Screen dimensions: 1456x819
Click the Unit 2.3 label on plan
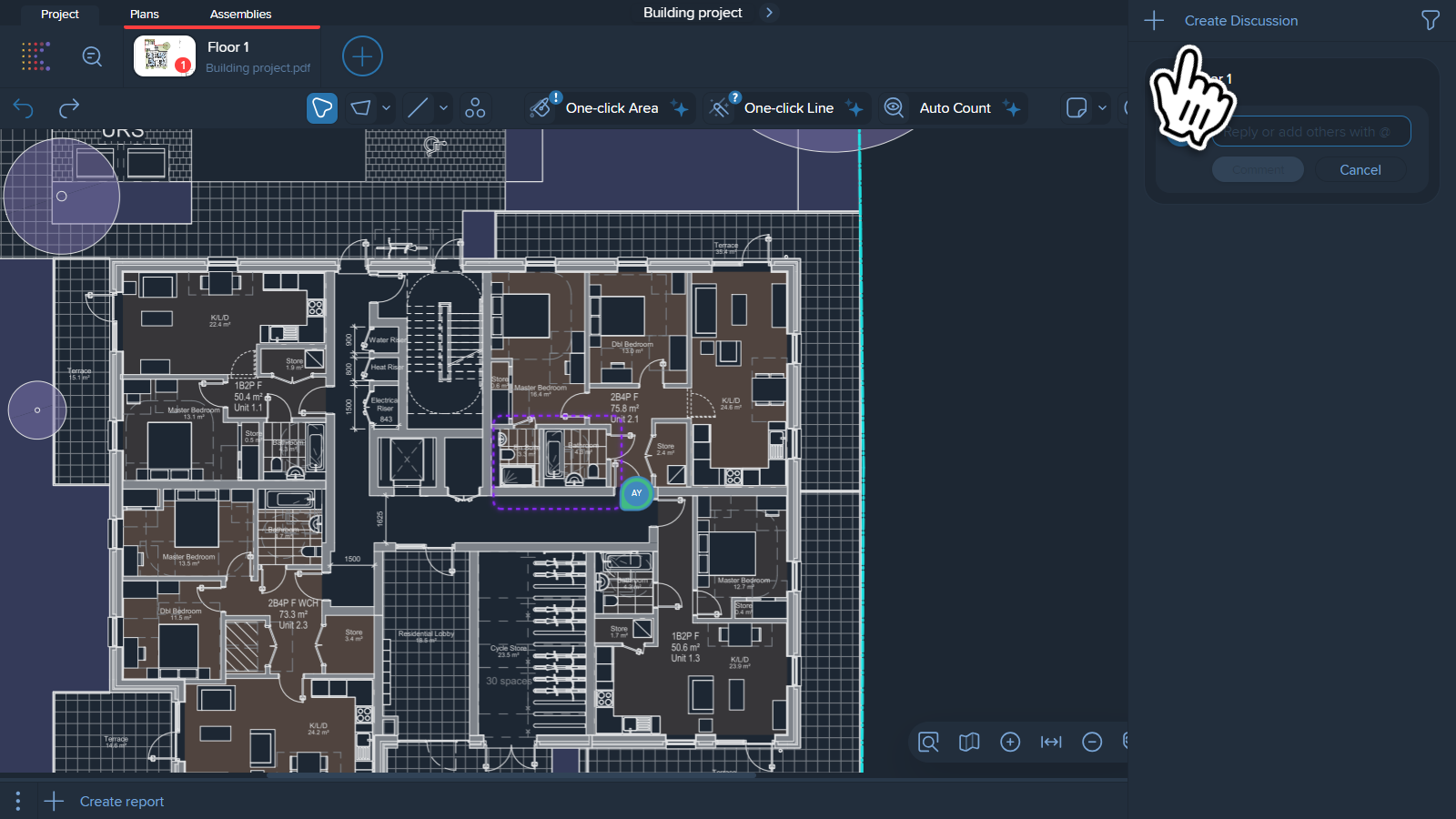coord(293,626)
